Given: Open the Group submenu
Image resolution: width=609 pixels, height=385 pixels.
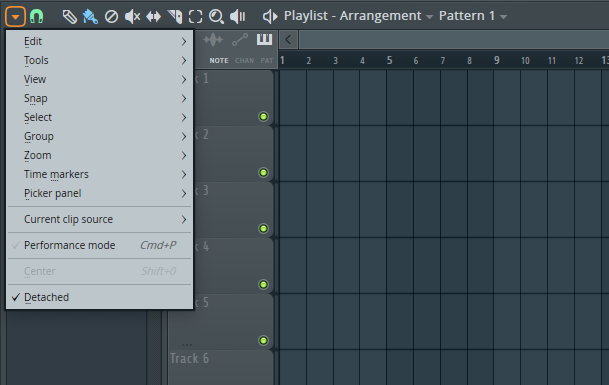Looking at the screenshot, I should tap(99, 136).
